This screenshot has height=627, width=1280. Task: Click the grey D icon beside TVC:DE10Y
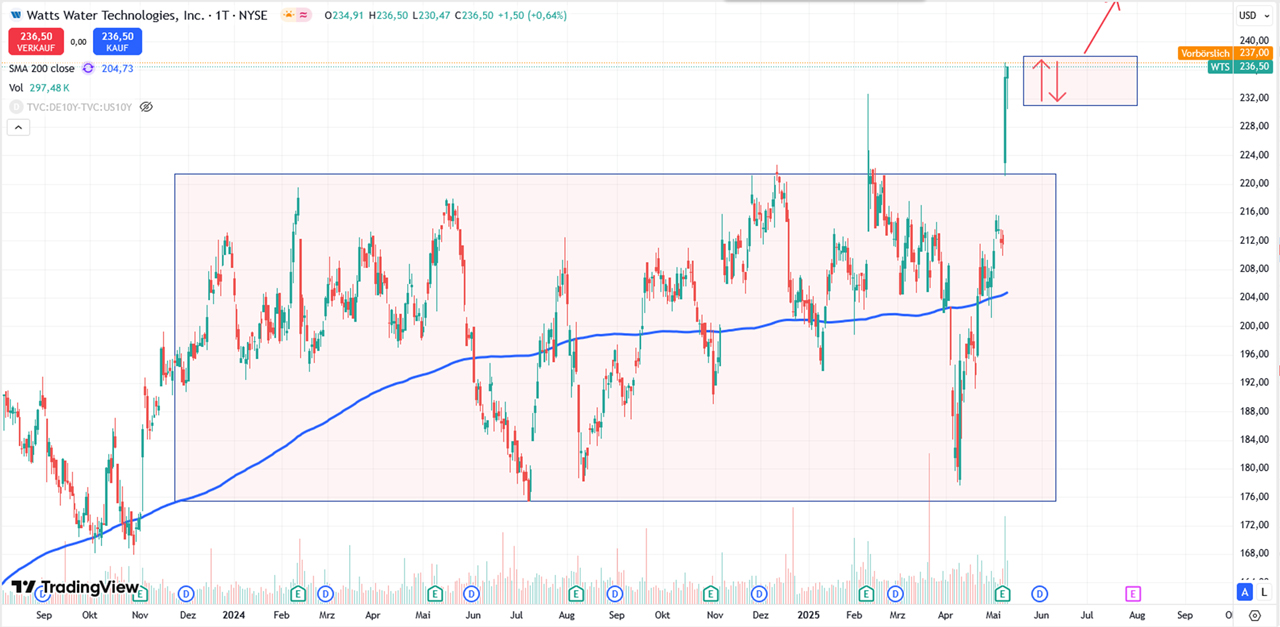[15, 106]
